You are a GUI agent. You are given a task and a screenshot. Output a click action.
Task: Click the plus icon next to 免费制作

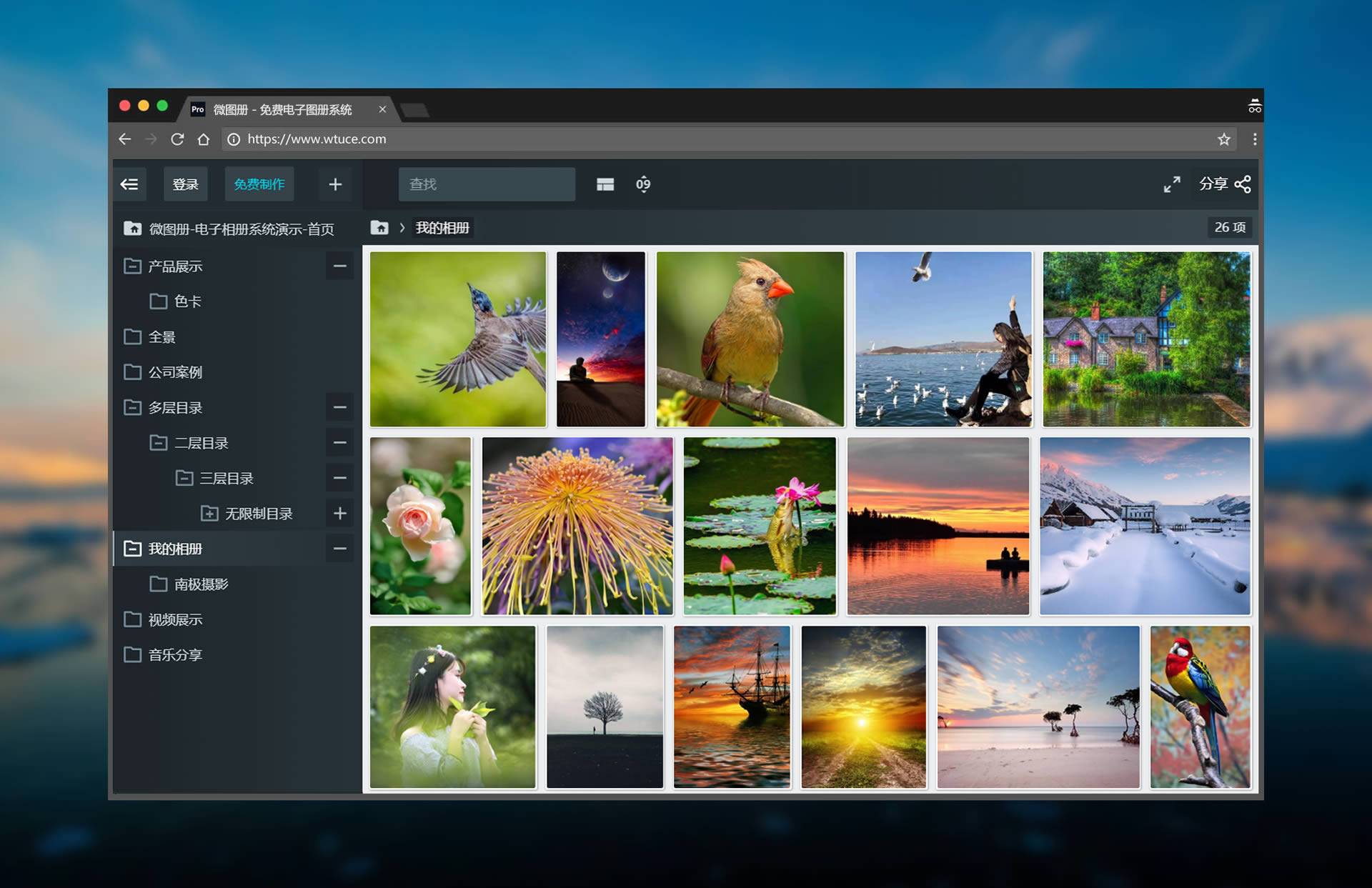click(x=335, y=184)
